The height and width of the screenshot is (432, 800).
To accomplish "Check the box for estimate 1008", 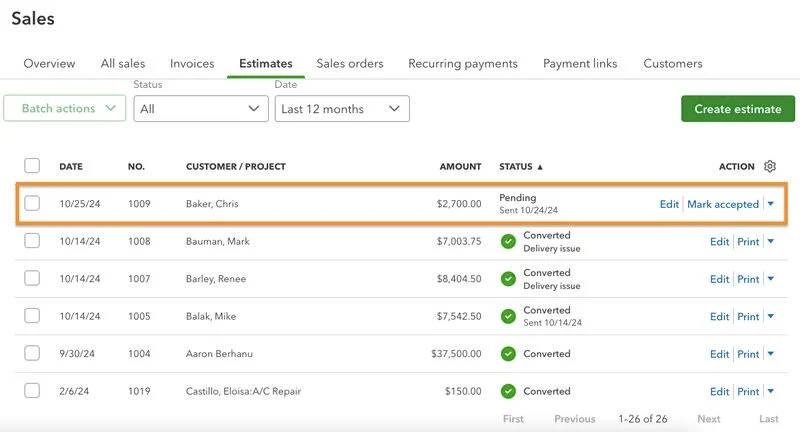I will pyautogui.click(x=32, y=240).
